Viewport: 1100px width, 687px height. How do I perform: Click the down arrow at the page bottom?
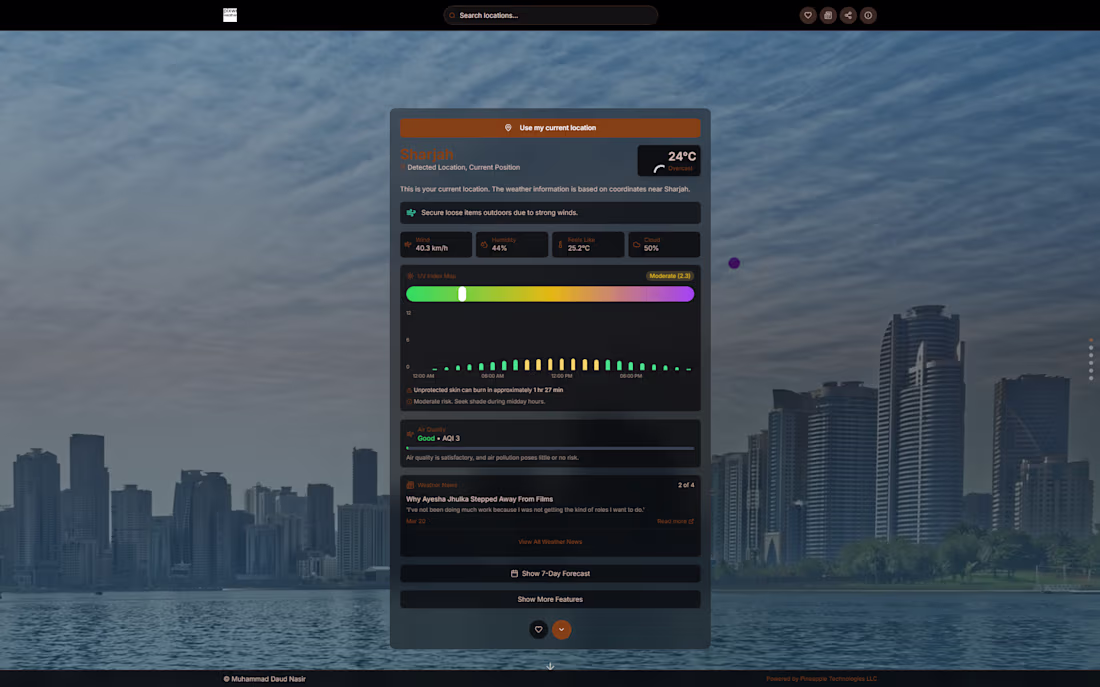click(x=550, y=666)
